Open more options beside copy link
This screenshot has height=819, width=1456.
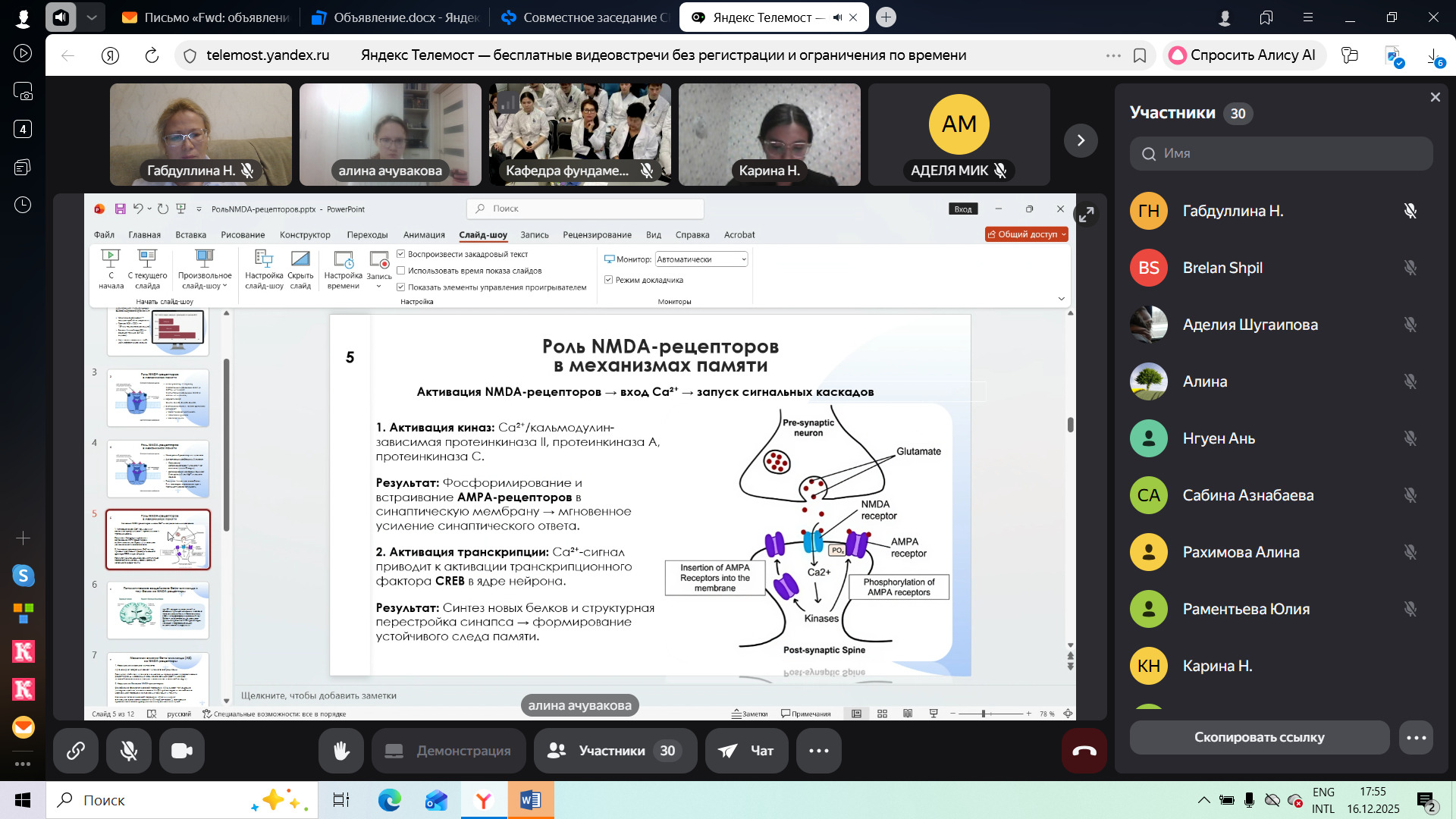[1416, 737]
